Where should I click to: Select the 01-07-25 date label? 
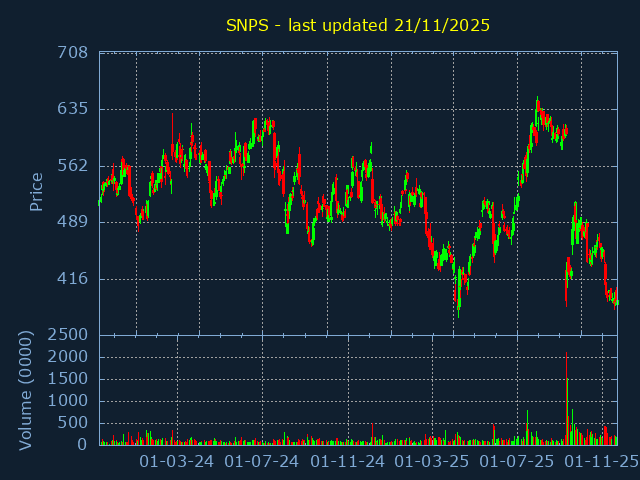click(x=517, y=461)
